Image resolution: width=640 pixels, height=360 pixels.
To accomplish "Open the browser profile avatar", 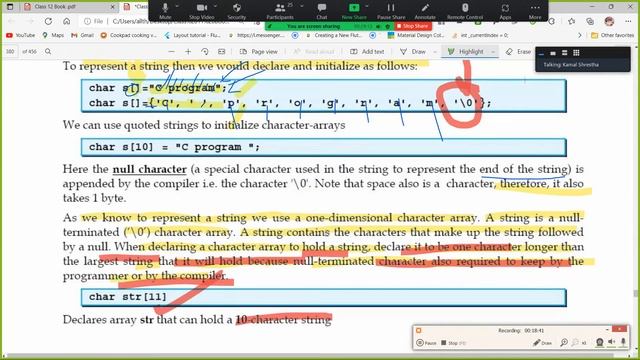I will [x=609, y=21].
